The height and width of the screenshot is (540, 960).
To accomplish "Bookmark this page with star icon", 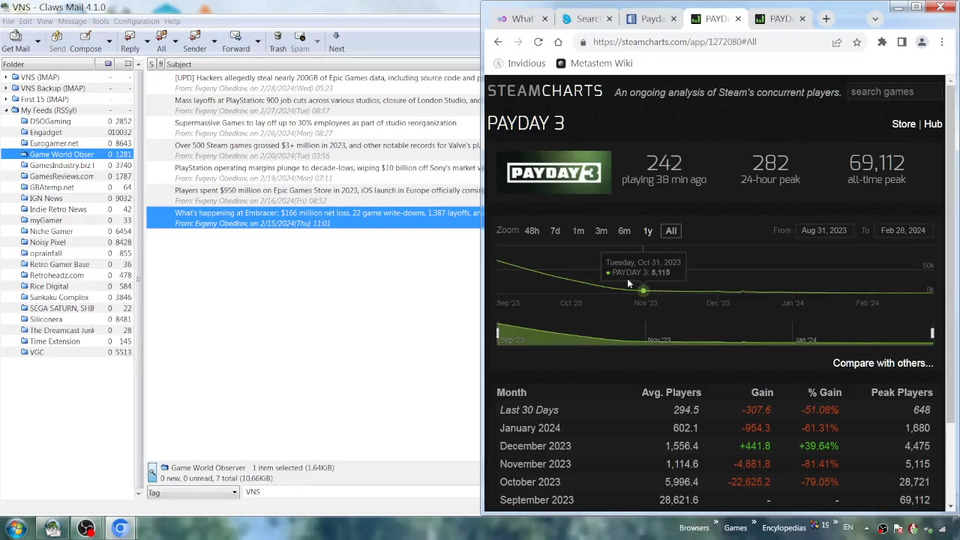I will (857, 42).
